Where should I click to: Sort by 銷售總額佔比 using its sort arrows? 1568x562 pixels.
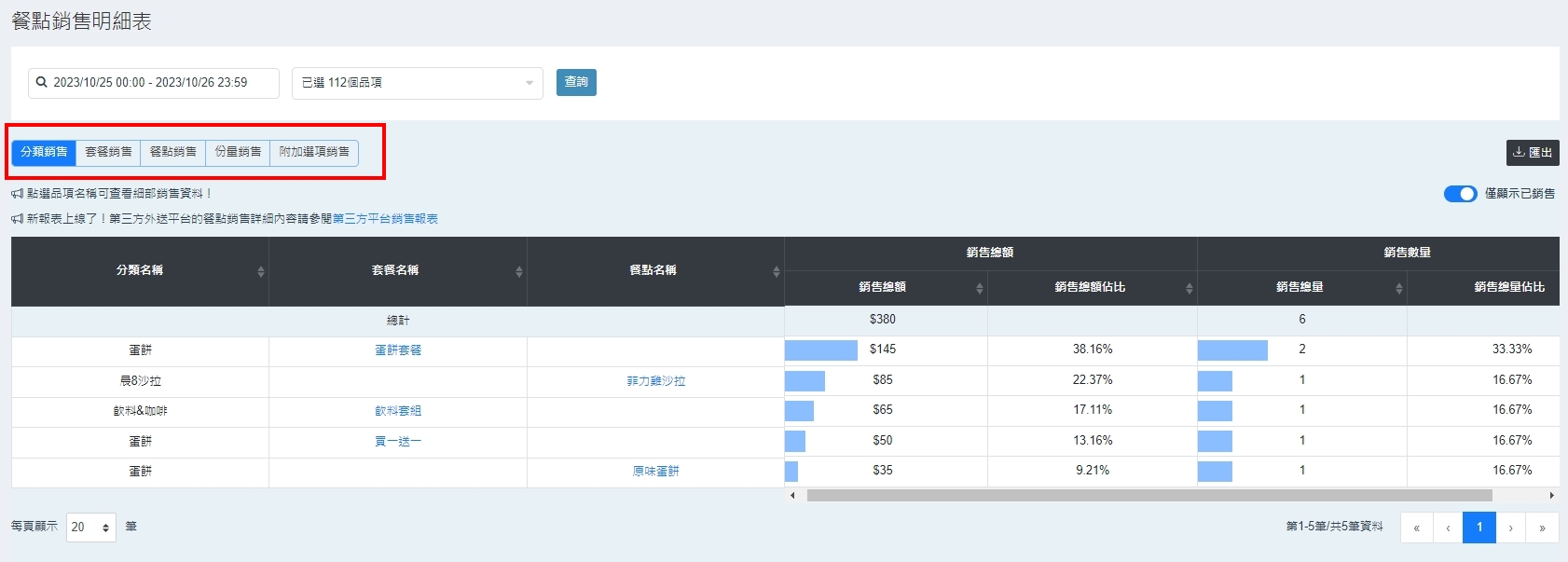(1189, 288)
